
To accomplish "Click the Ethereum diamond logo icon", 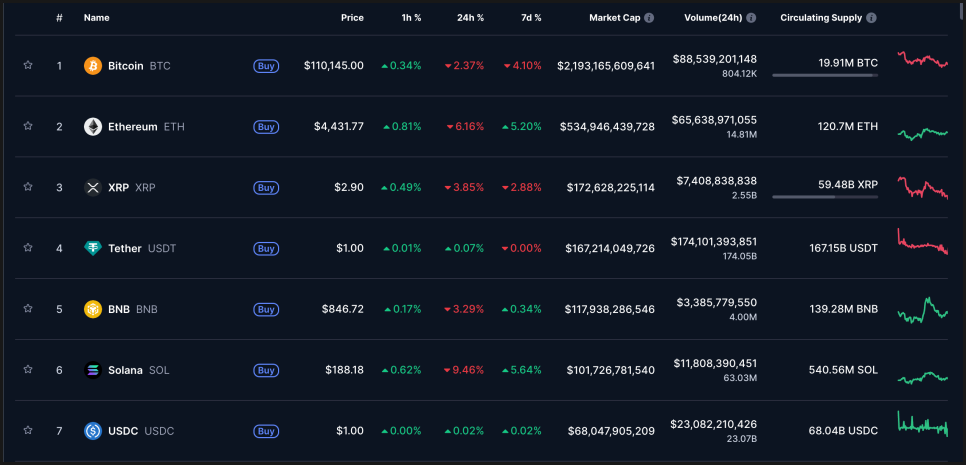I will pos(93,126).
